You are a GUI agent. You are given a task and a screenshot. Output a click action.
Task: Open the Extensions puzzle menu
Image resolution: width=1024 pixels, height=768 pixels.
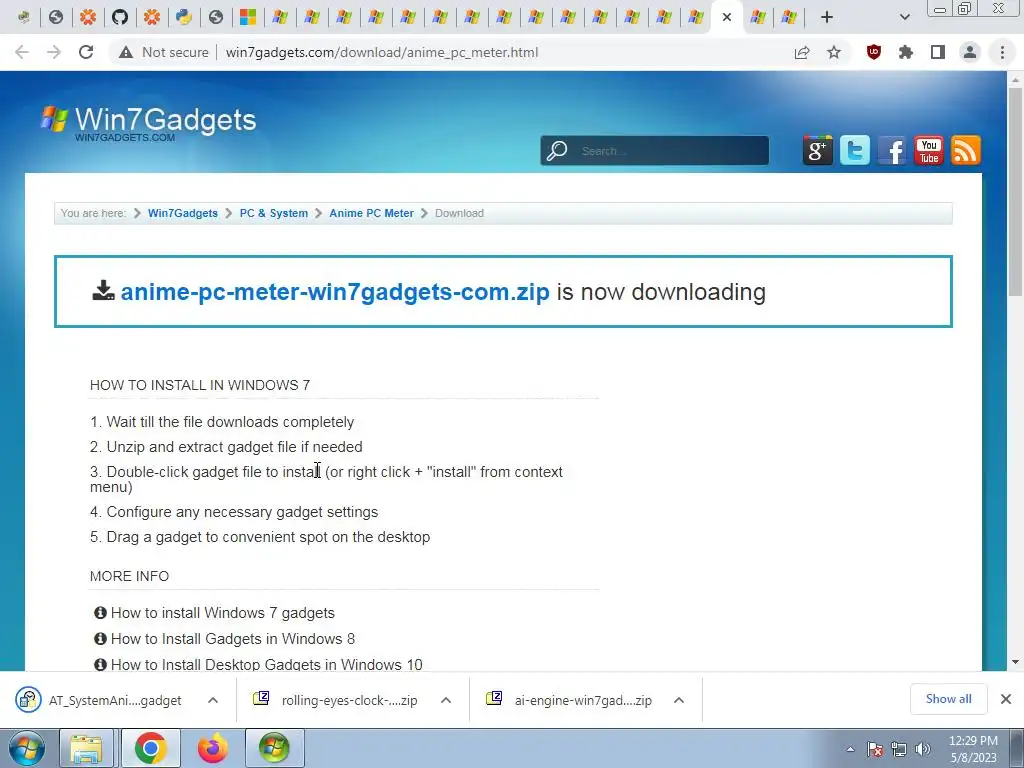906,52
